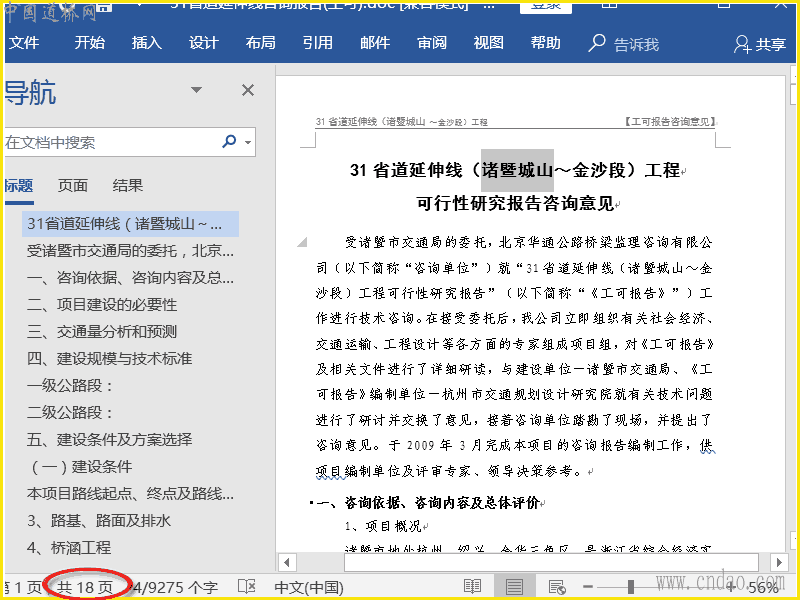Select heading 31省道延伸线（诸暨城山～... in navigation
Image resolution: width=800 pixels, height=600 pixels.
point(130,224)
